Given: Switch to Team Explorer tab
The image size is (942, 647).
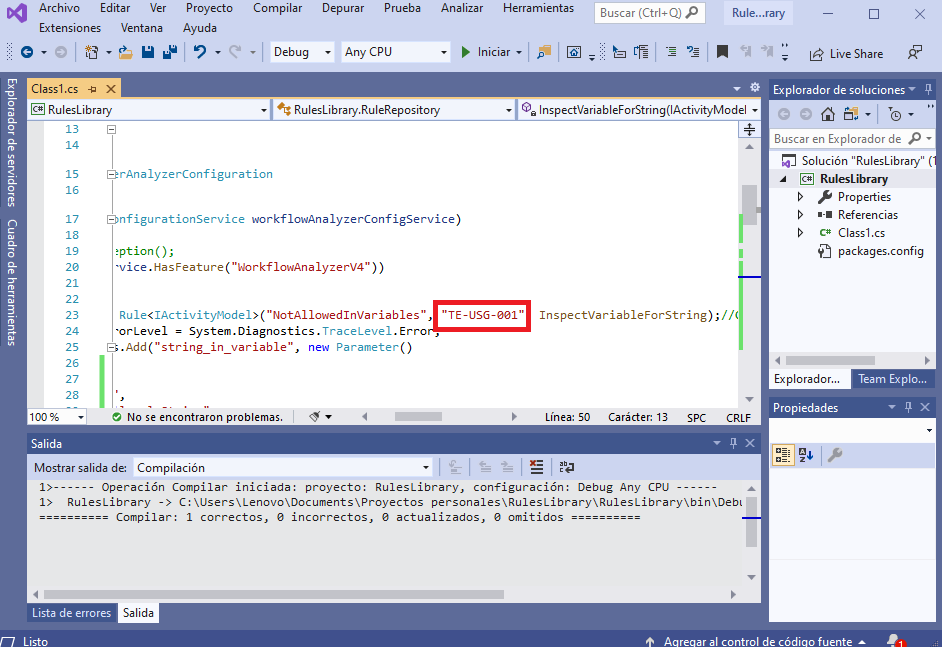Looking at the screenshot, I should pyautogui.click(x=892, y=378).
